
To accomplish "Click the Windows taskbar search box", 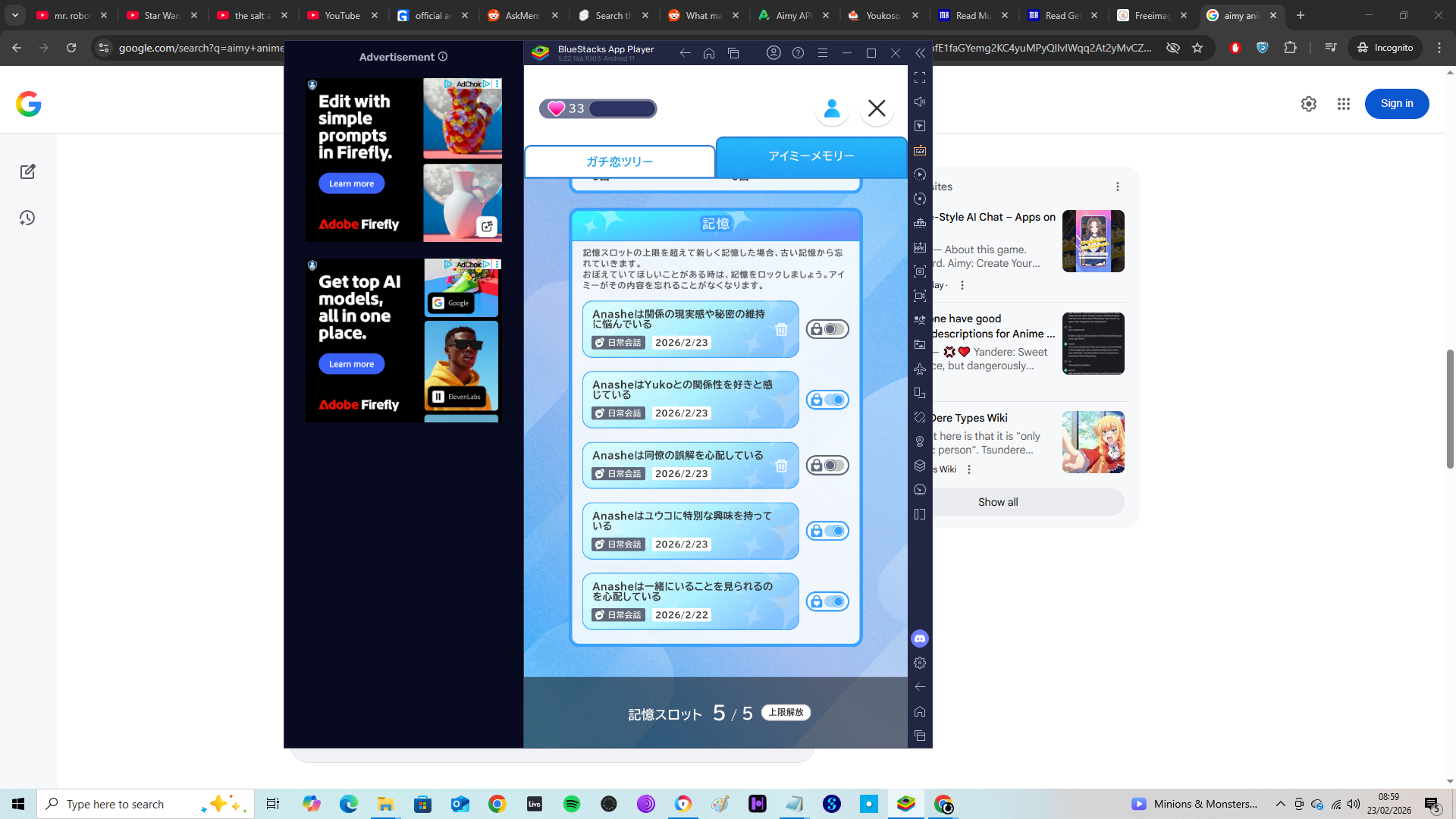I will 146,804.
